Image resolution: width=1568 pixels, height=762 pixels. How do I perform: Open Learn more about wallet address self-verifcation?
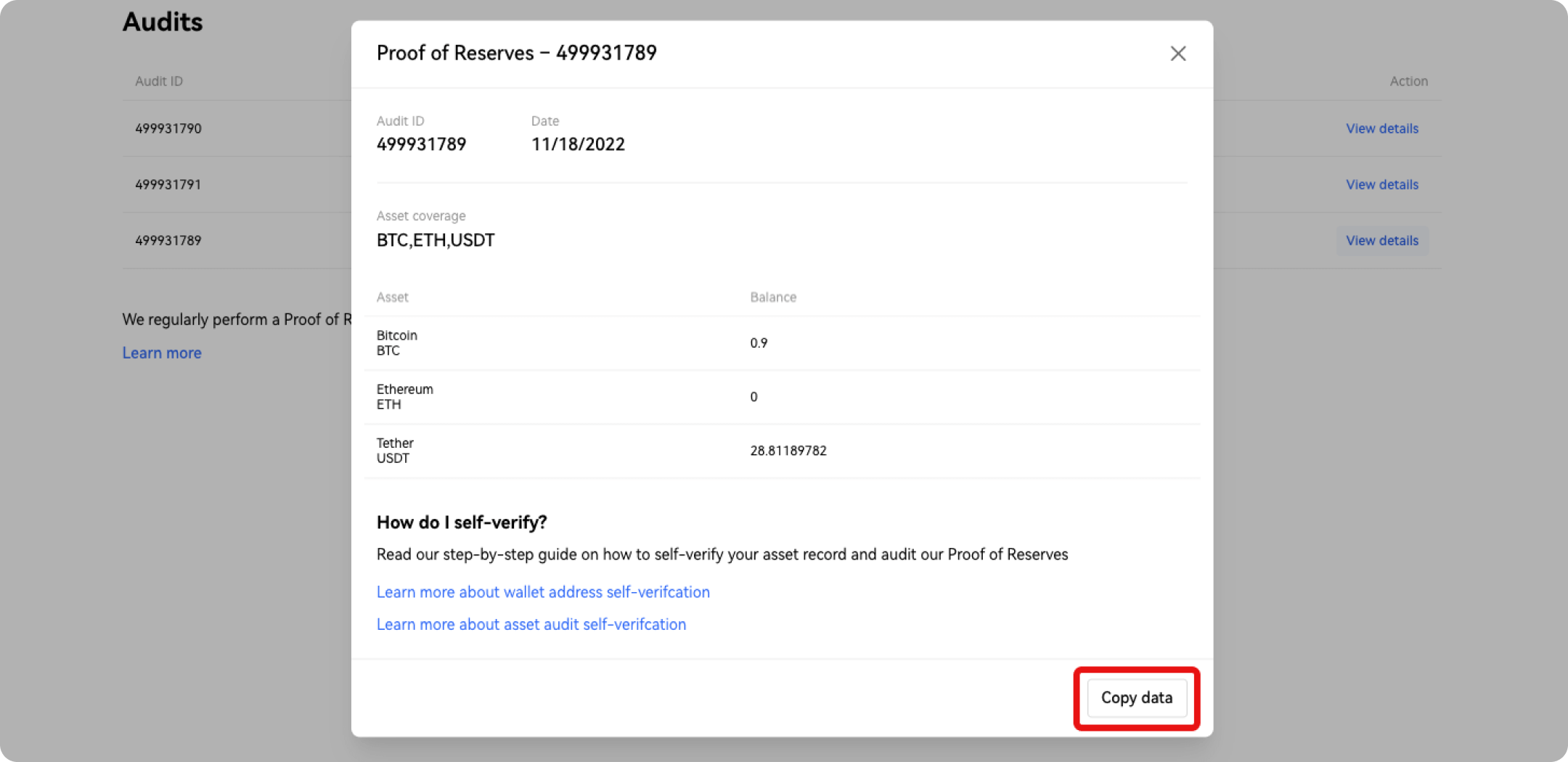point(542,591)
